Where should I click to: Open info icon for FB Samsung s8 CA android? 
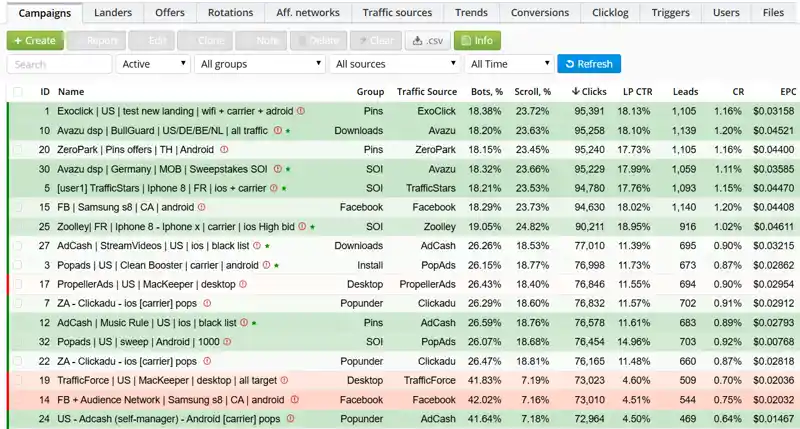point(202,207)
